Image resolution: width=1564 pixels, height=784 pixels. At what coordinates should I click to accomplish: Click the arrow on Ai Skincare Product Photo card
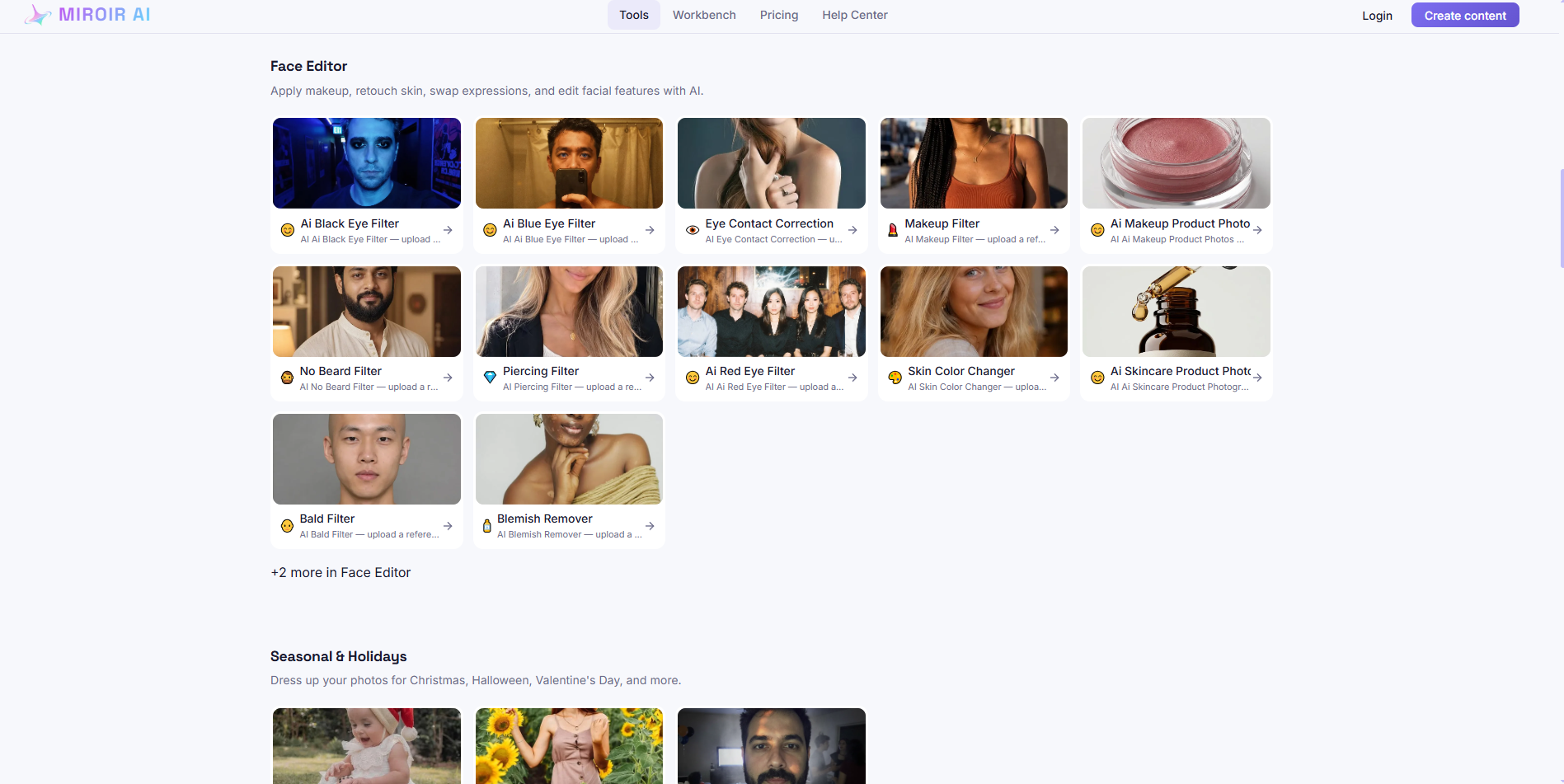coord(1257,378)
